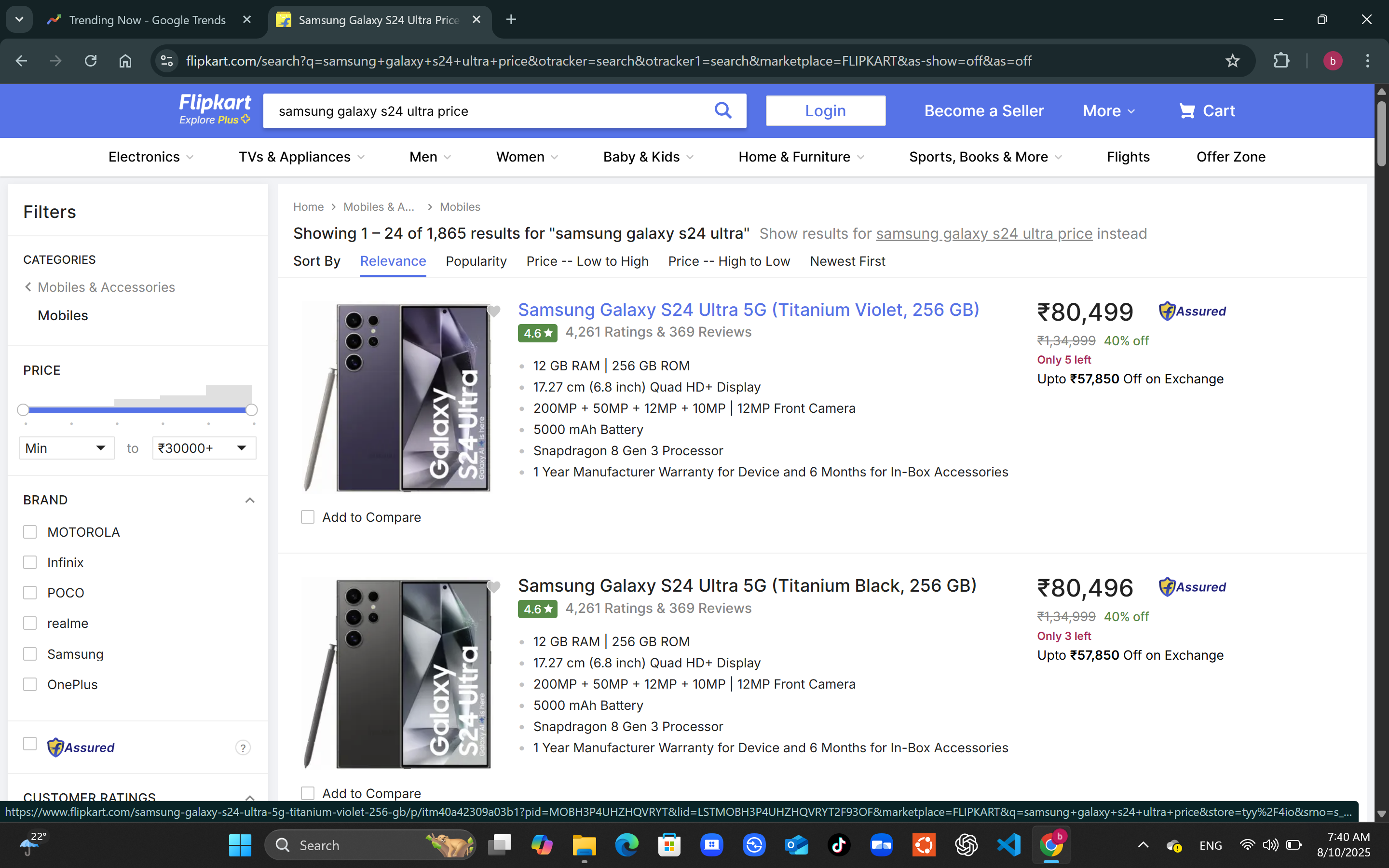
Task: Open Chrome three-dot menu
Action: click(1368, 61)
